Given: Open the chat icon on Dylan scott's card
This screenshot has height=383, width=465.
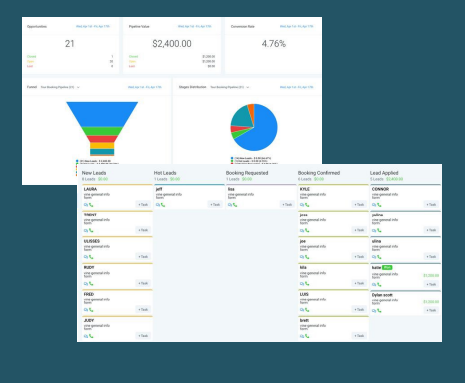Looking at the screenshot, I should click(374, 311).
